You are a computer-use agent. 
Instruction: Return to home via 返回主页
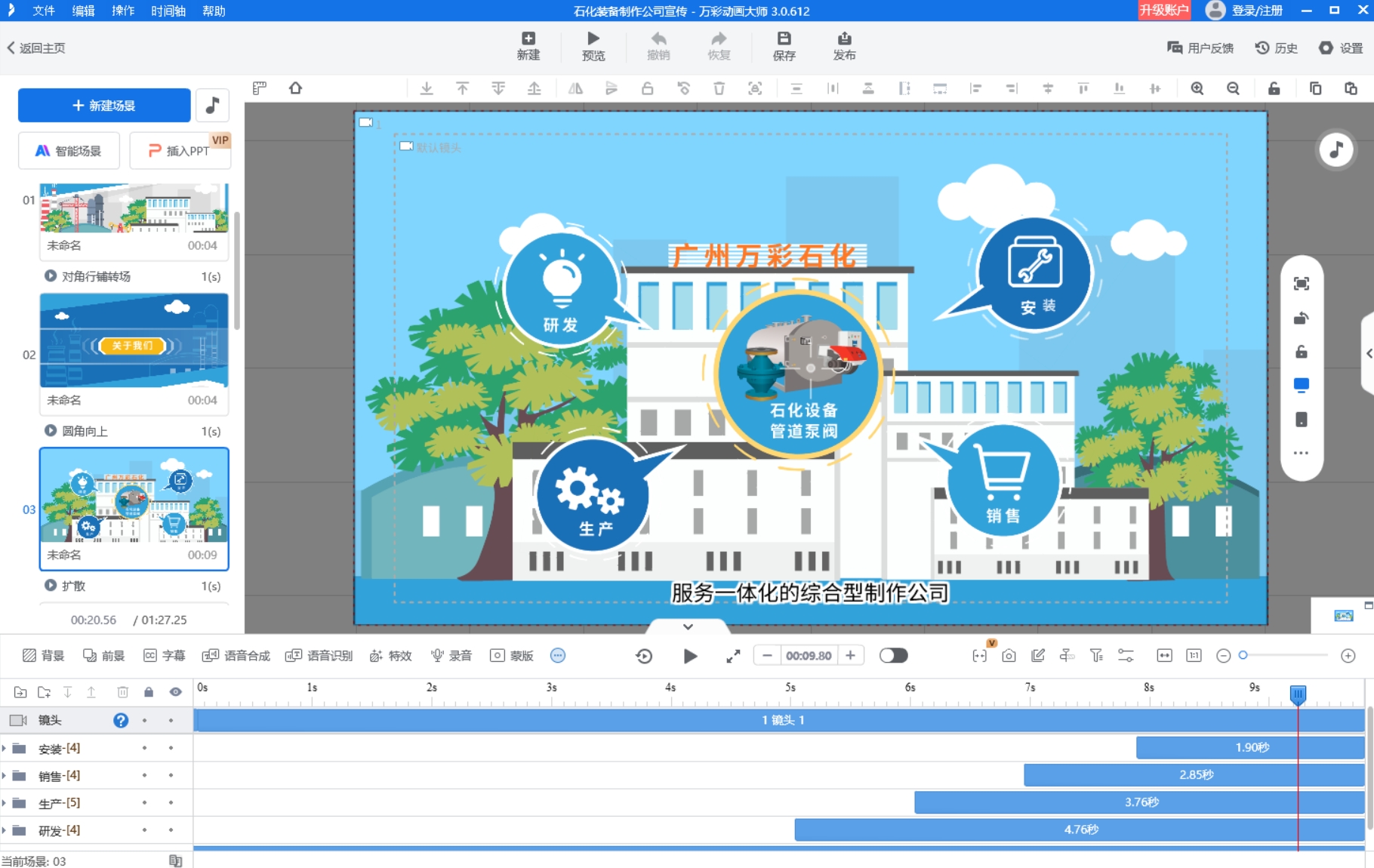[36, 48]
